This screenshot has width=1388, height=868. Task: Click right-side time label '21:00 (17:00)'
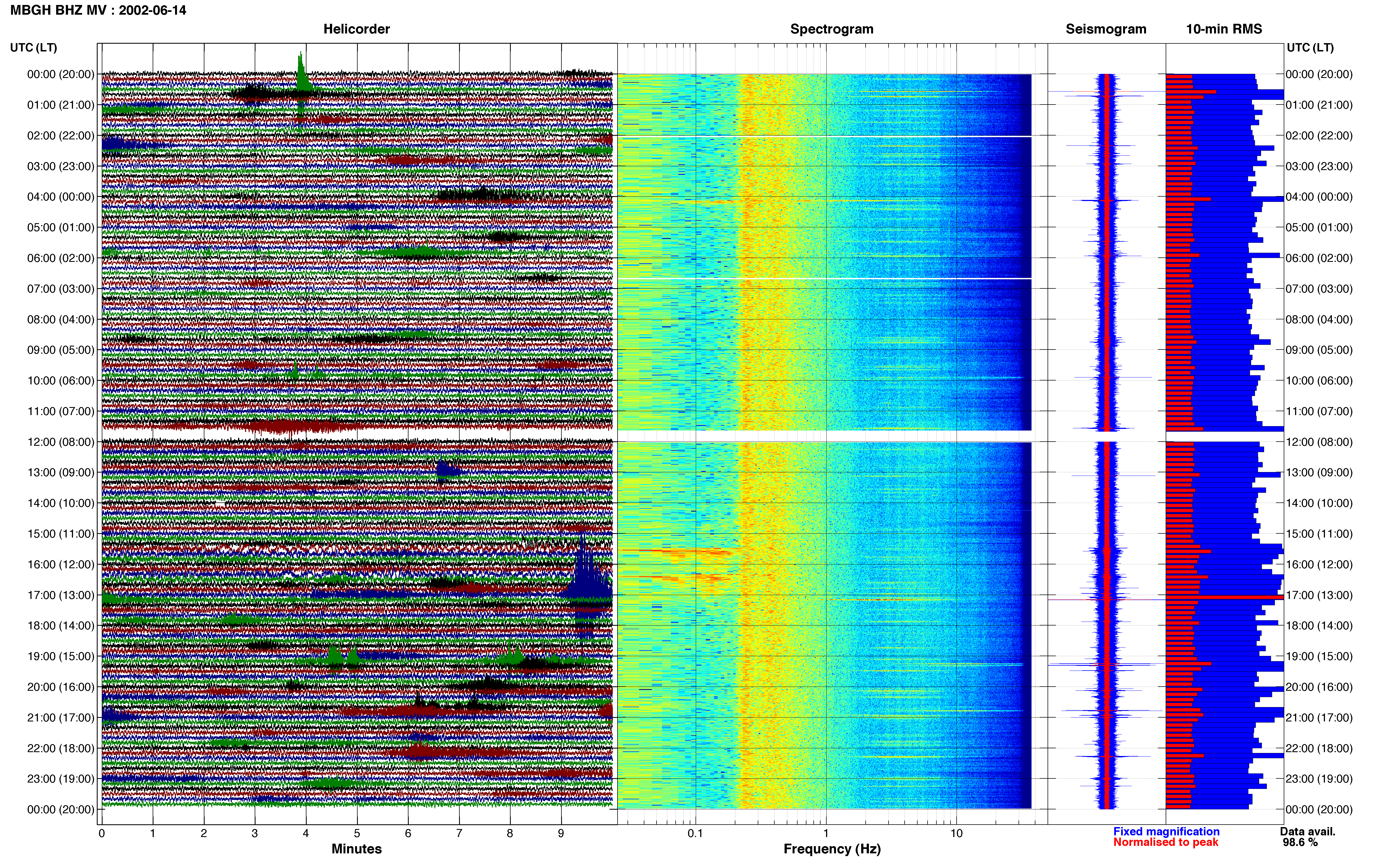point(1319,717)
